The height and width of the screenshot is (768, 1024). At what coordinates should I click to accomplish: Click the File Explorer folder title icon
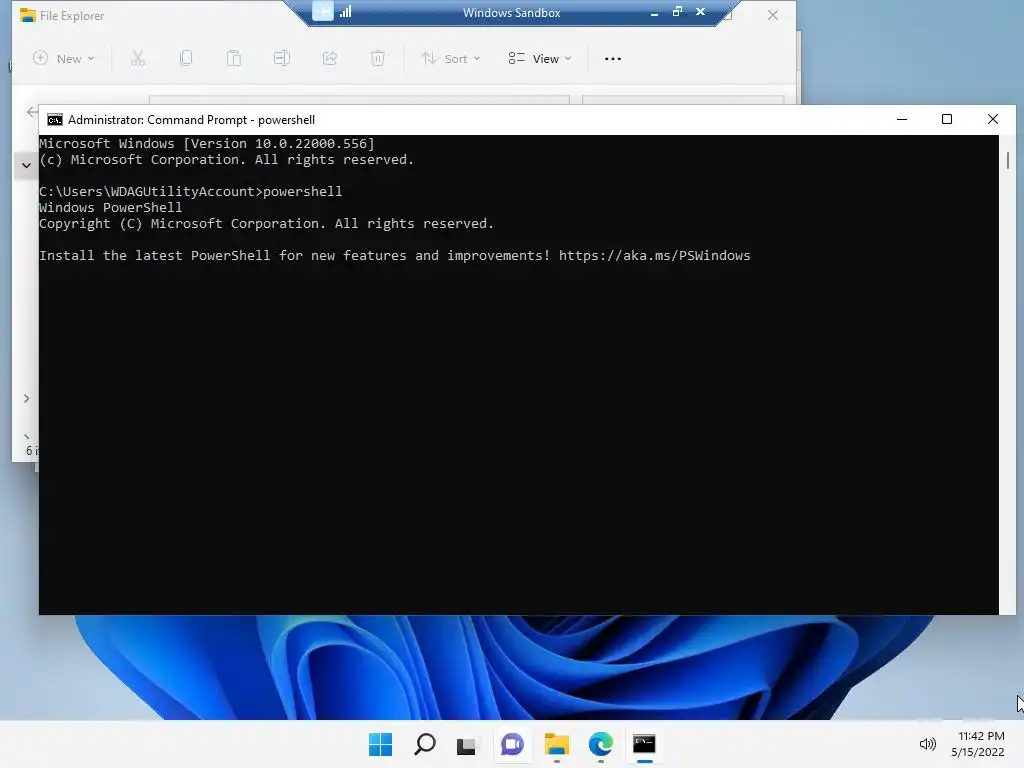(27, 15)
